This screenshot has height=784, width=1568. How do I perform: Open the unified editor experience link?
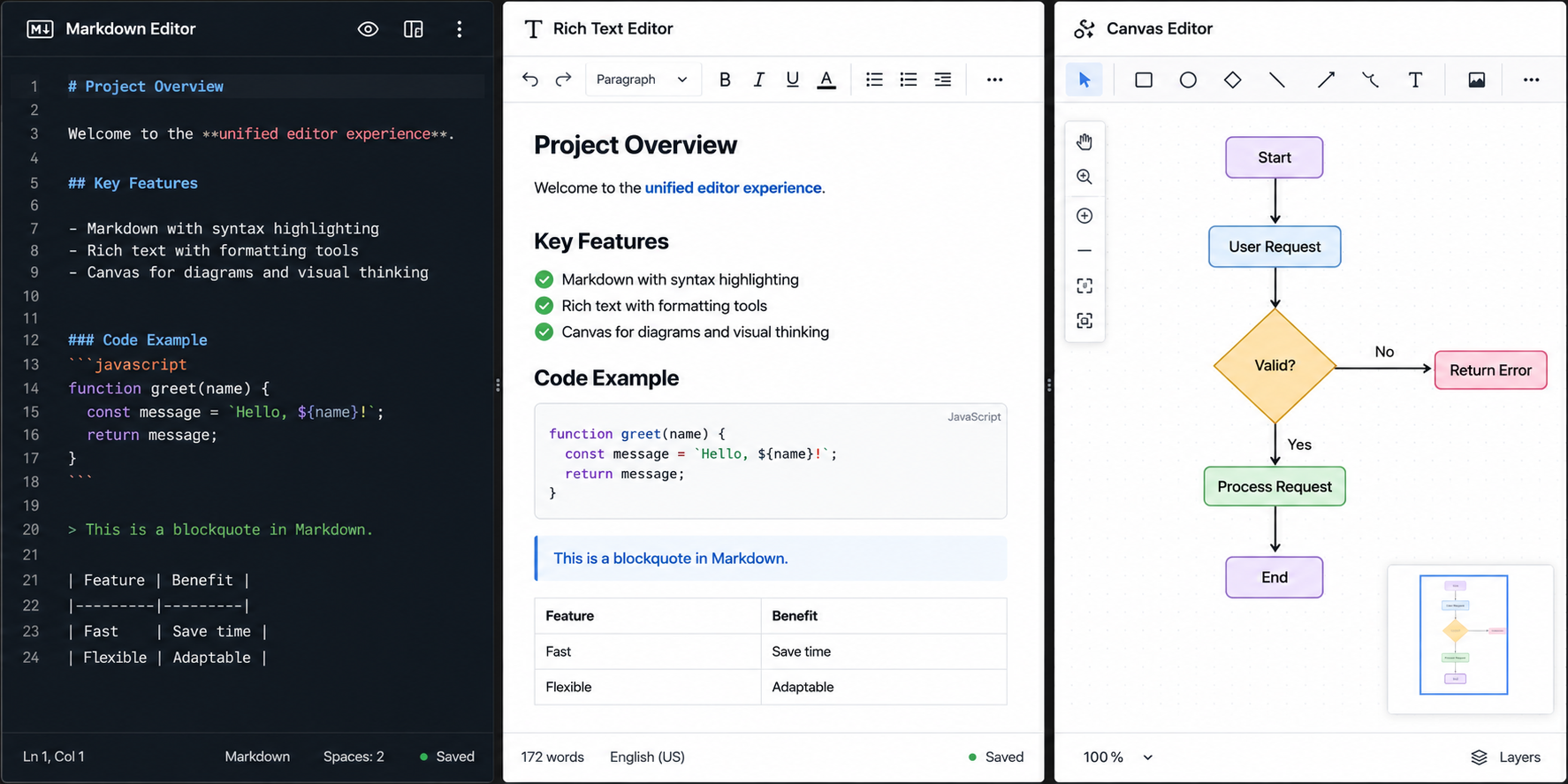(x=733, y=187)
